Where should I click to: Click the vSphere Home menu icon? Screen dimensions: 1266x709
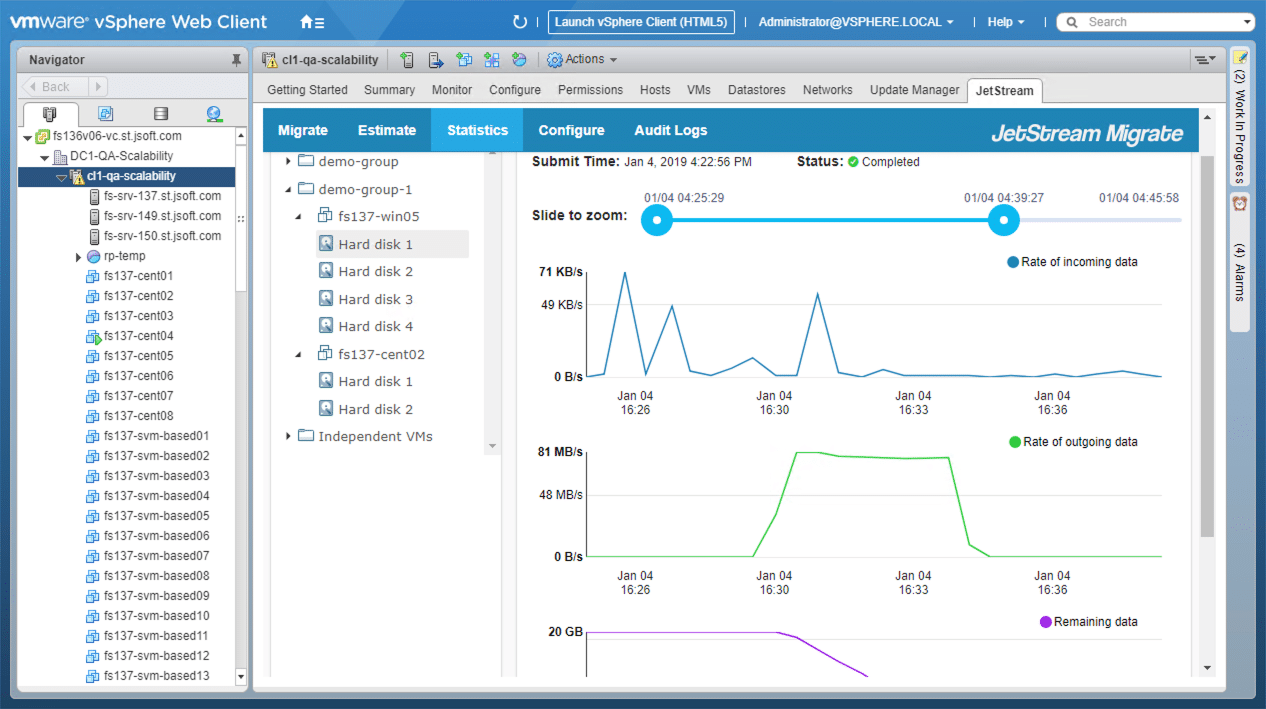(312, 22)
